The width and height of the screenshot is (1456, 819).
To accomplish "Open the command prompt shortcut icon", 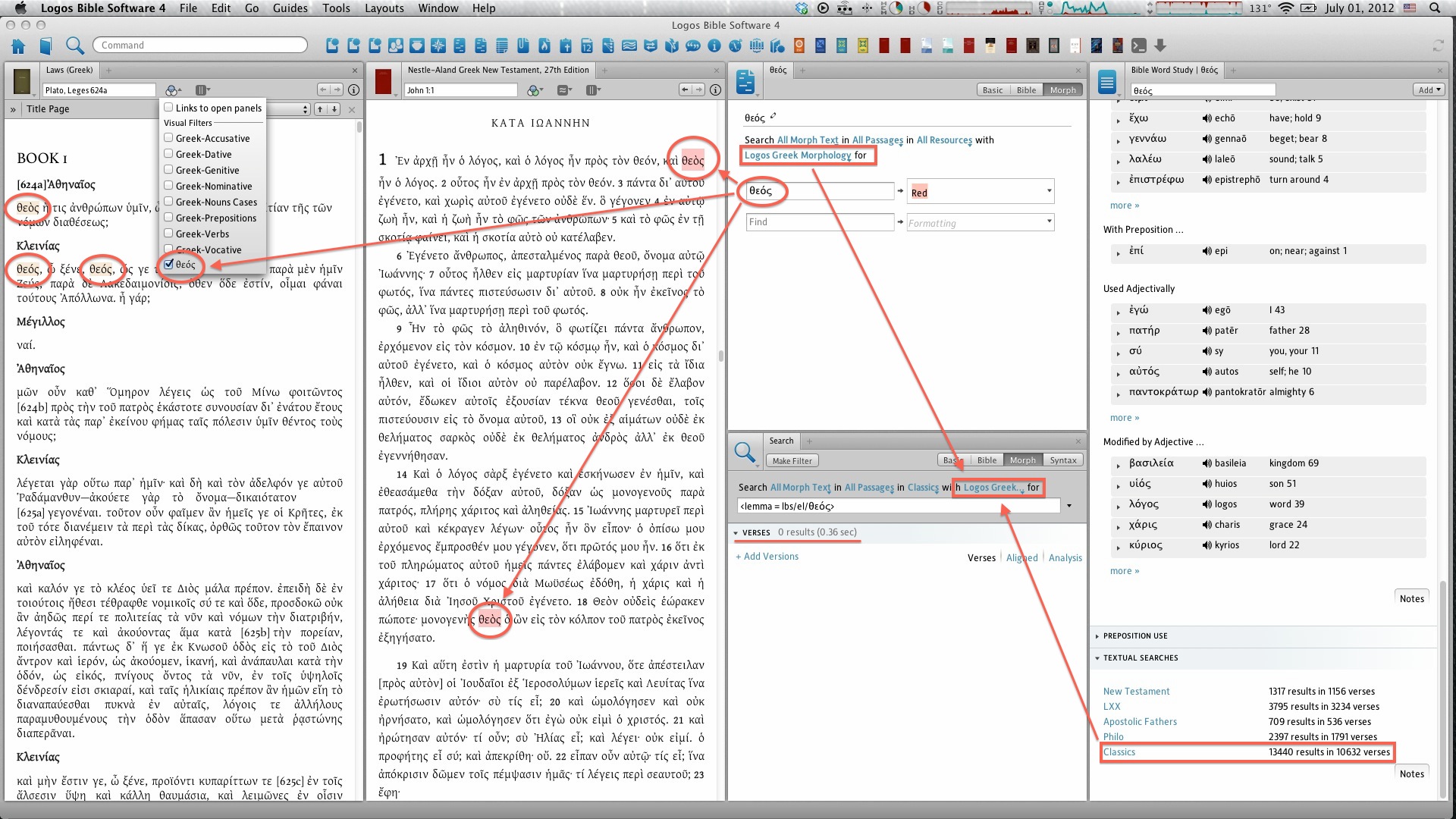I will coord(1139,45).
